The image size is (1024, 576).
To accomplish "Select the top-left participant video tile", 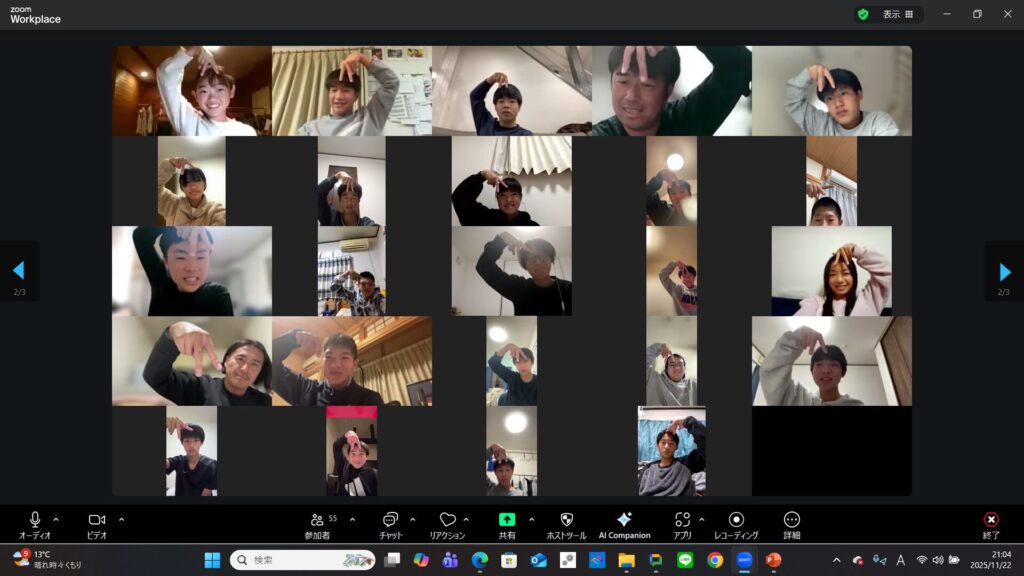I will pos(192,91).
